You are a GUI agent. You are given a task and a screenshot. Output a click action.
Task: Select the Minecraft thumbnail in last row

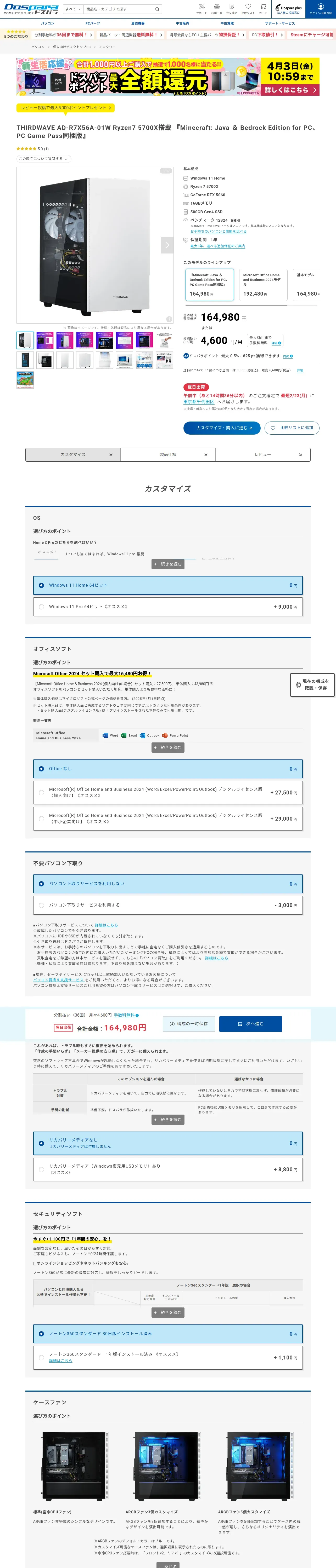click(25, 379)
